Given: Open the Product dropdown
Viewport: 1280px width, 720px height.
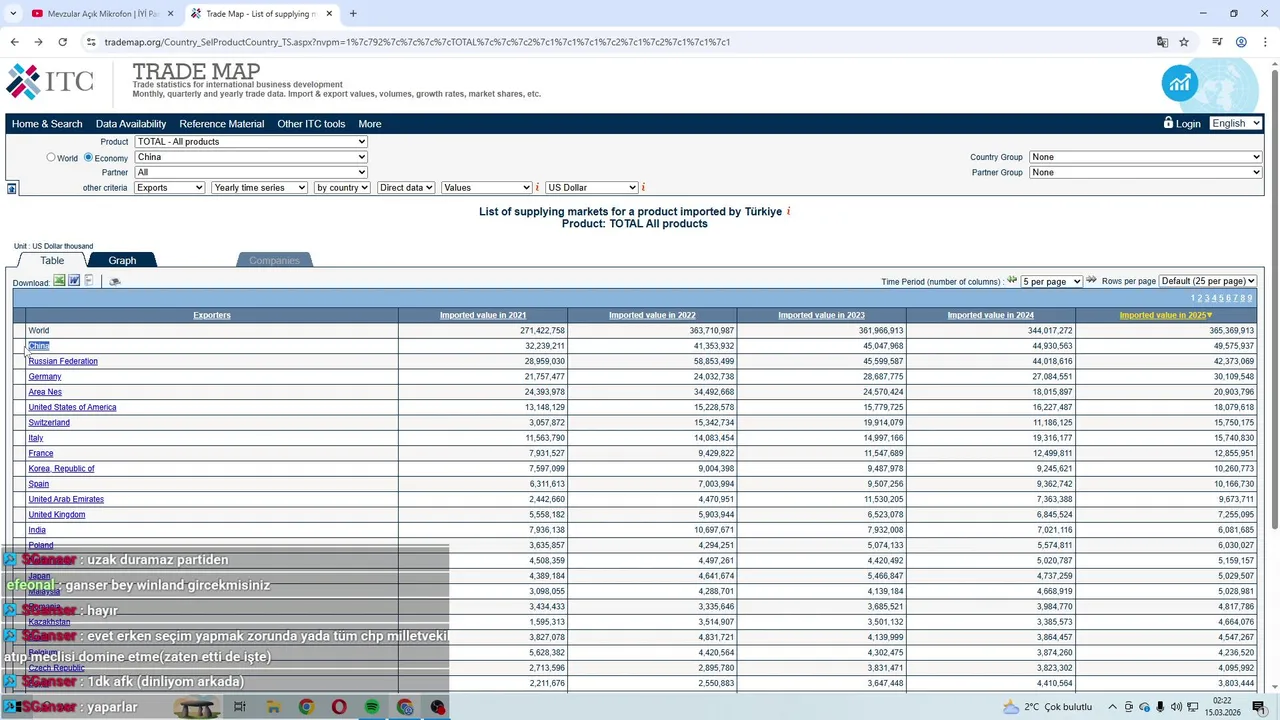Looking at the screenshot, I should click(251, 142).
